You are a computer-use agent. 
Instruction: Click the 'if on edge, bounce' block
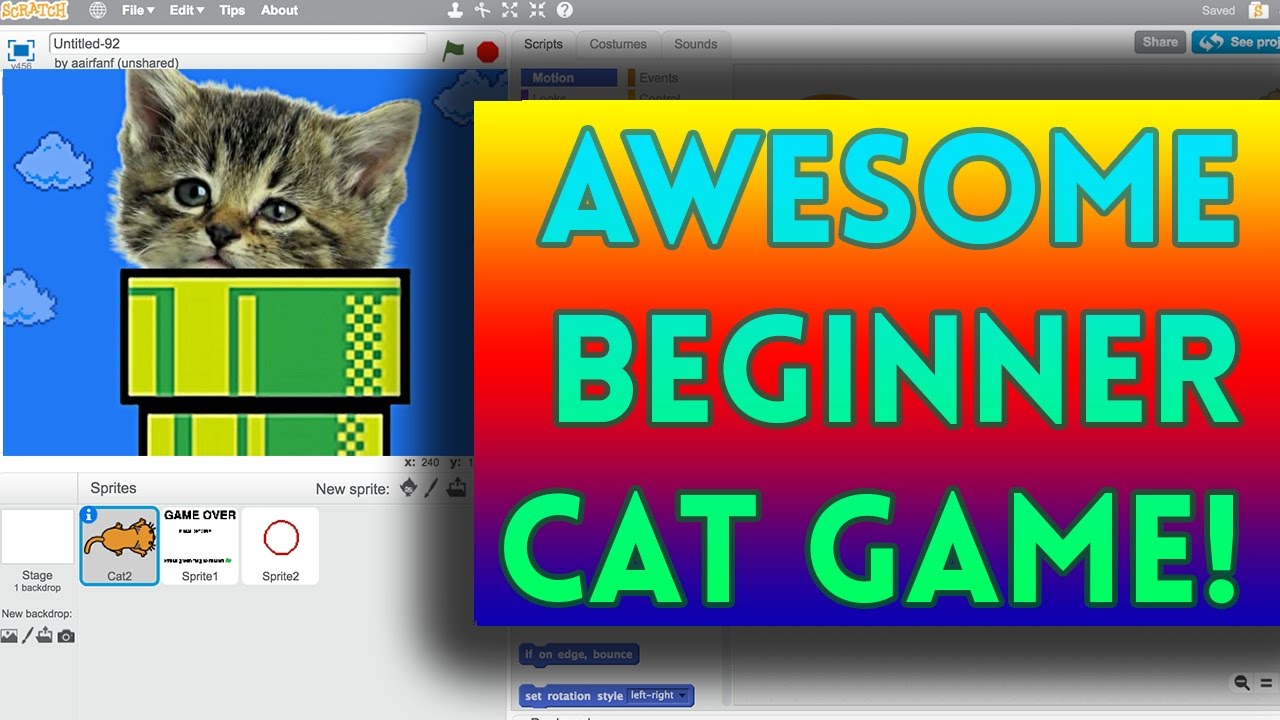(x=579, y=654)
